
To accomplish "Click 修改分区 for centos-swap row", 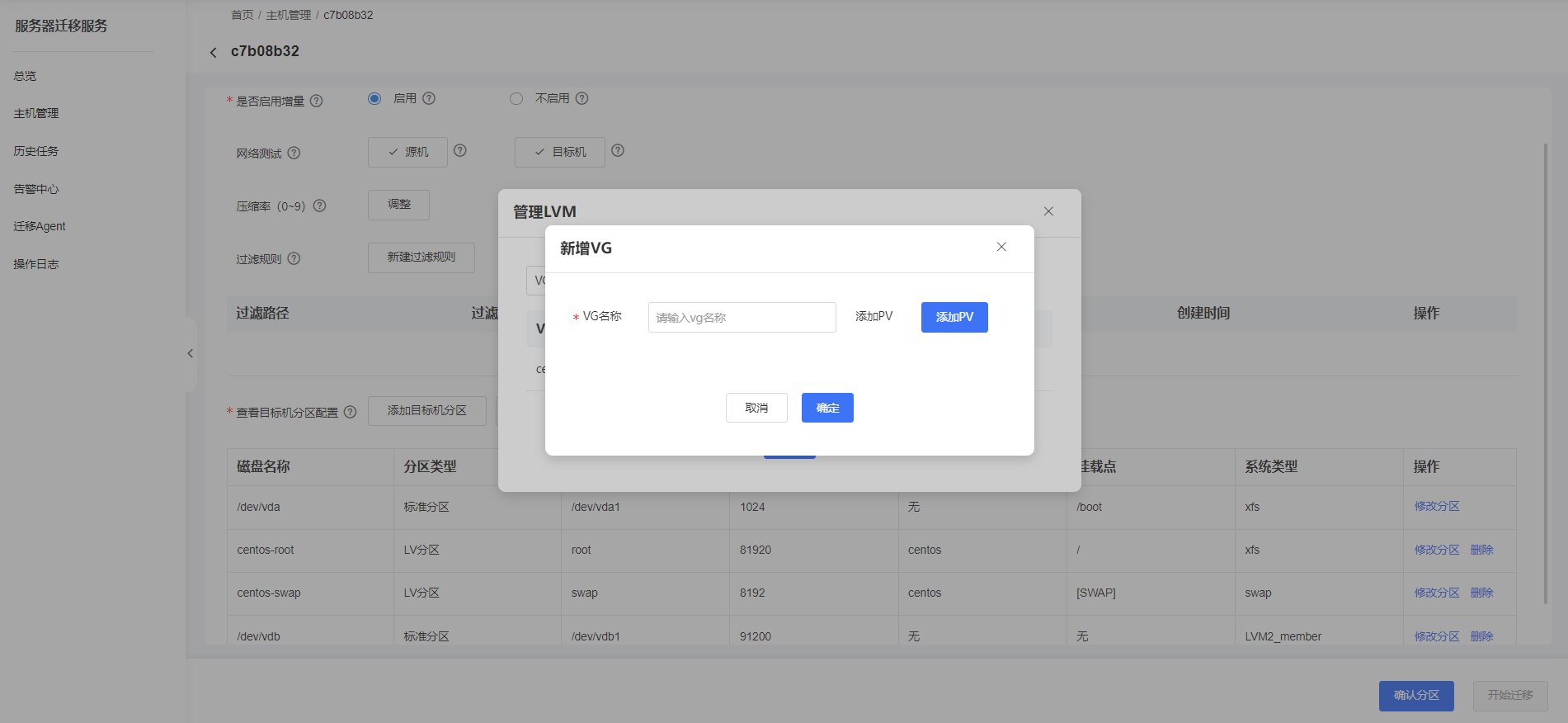I will 1437,593.
